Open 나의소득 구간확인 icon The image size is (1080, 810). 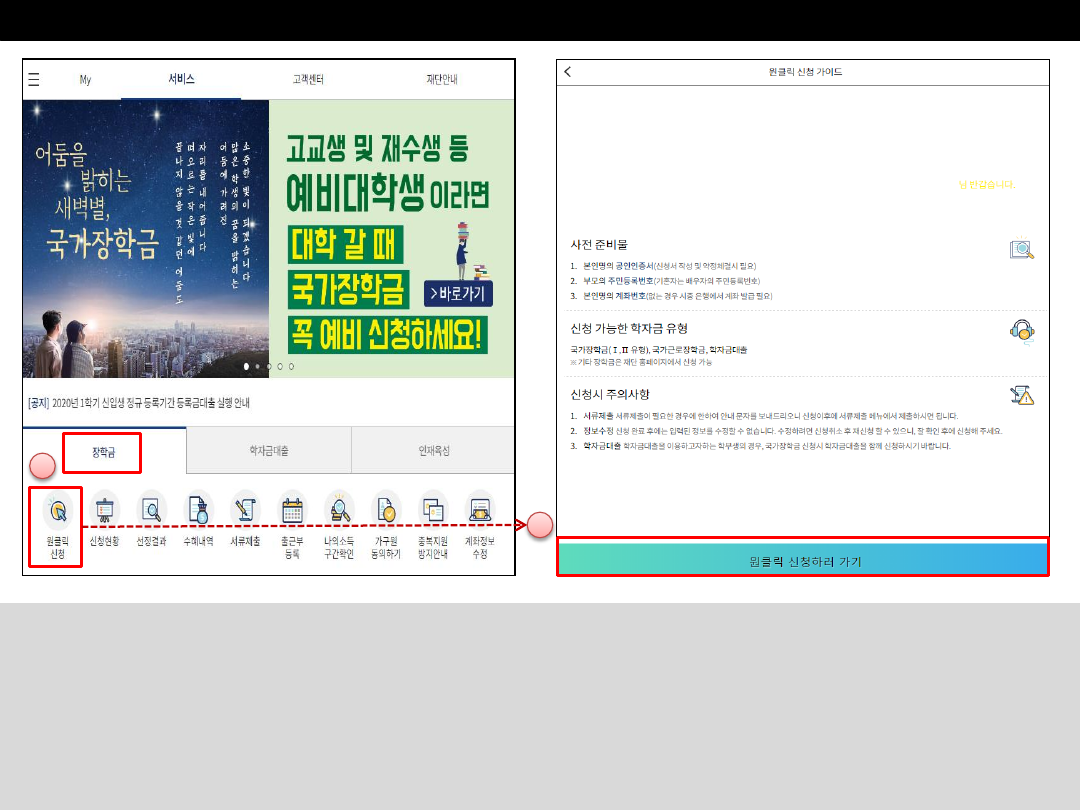(339, 510)
